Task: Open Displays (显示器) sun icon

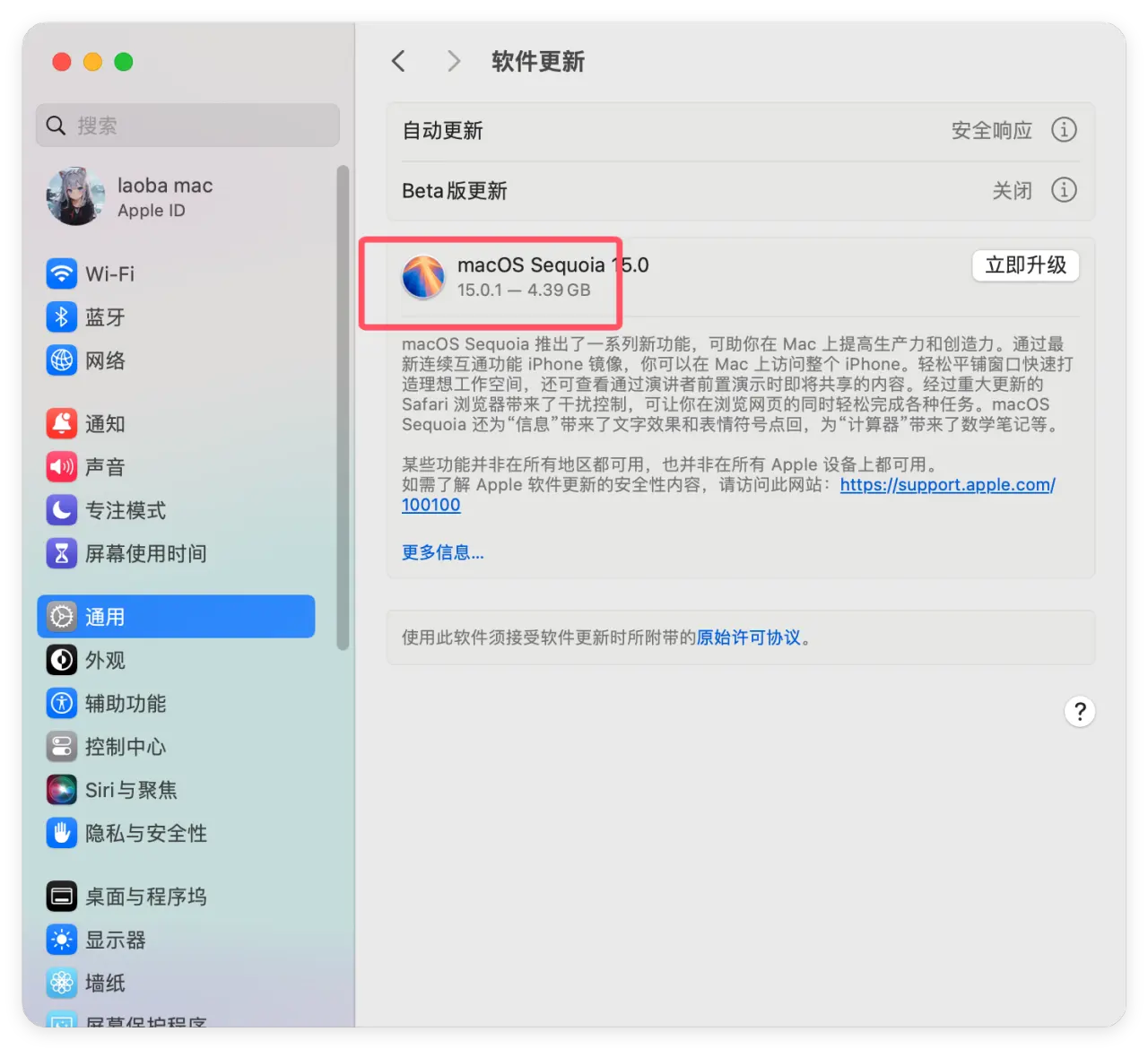Action: [x=62, y=940]
